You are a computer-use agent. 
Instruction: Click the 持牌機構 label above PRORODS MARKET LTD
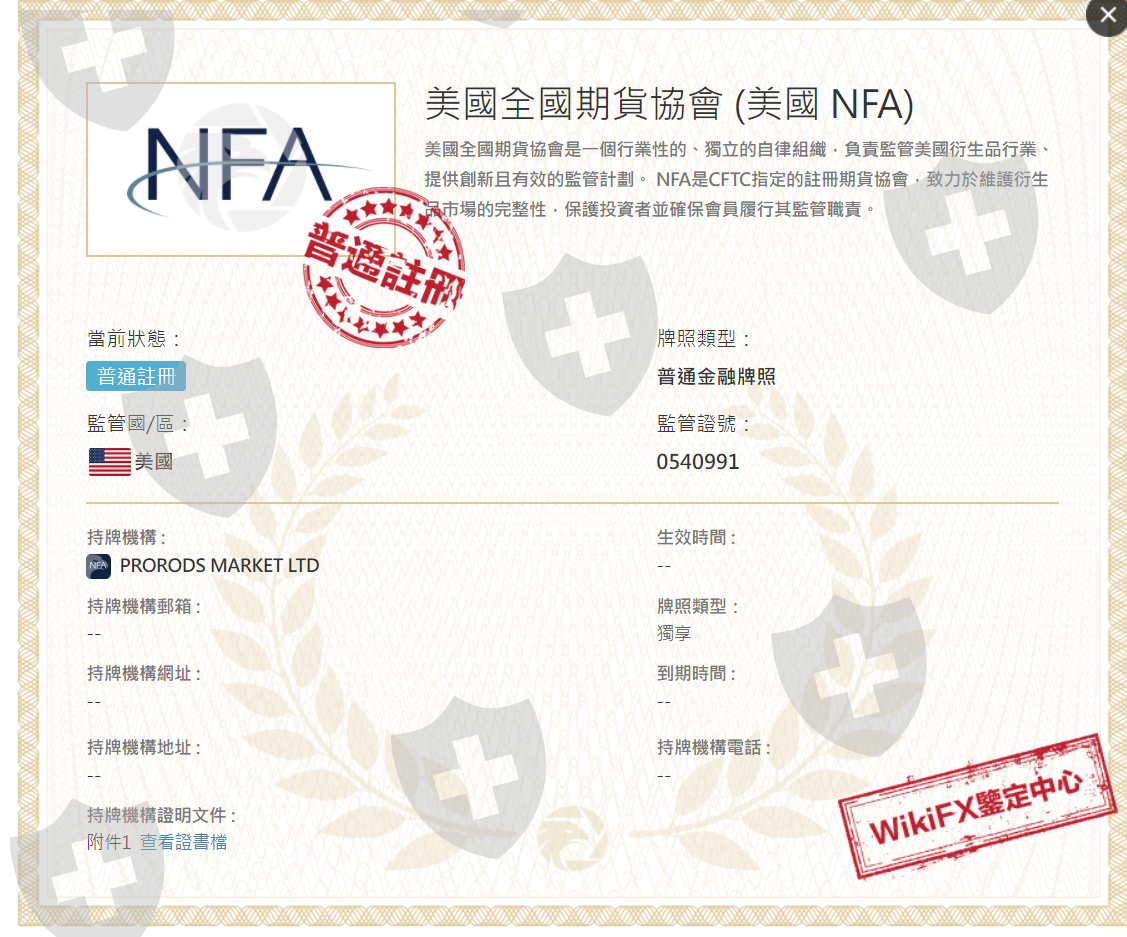coord(126,537)
